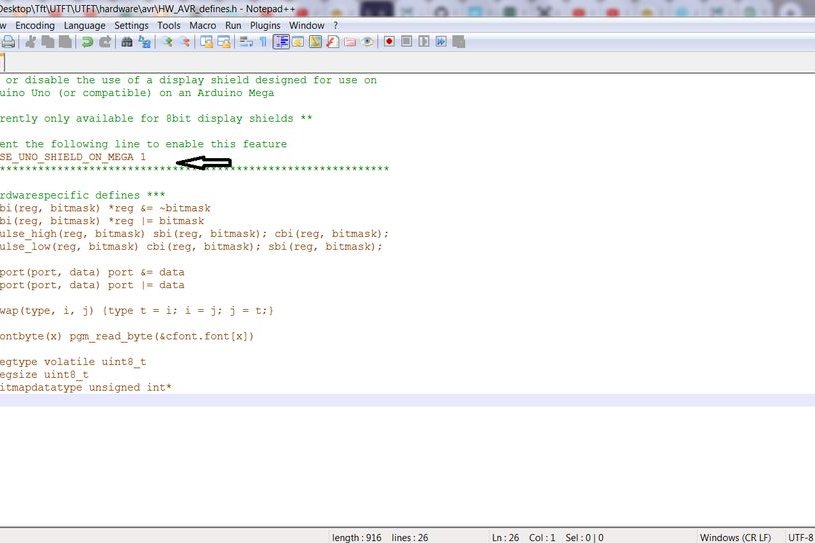
Task: Open the Macro menu
Action: tap(203, 25)
